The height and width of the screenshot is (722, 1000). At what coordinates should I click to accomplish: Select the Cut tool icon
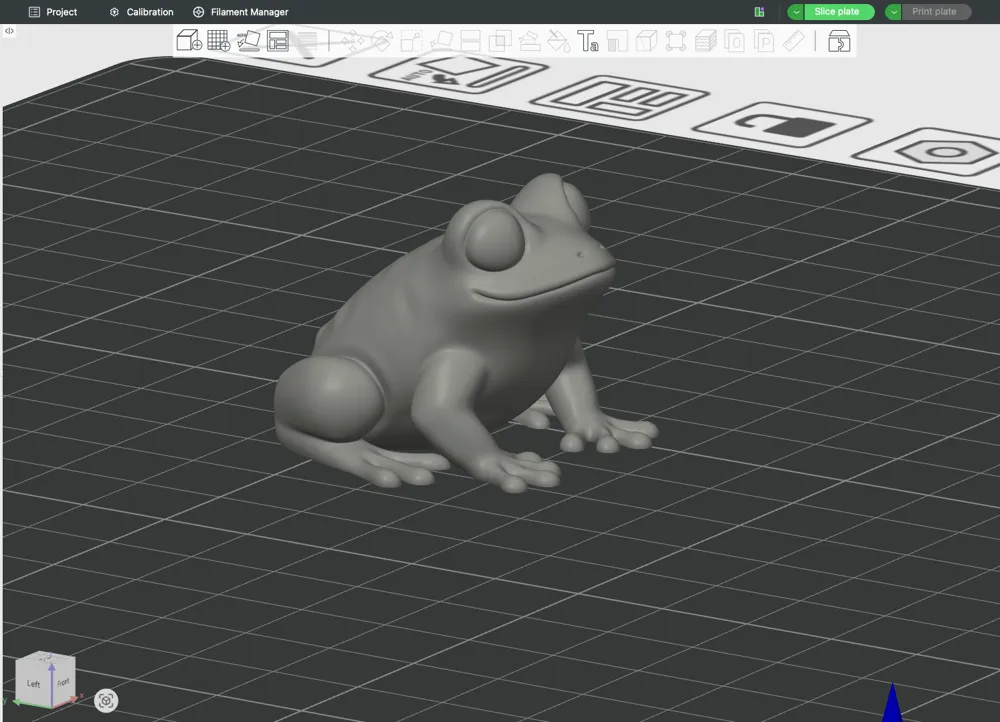pos(470,41)
